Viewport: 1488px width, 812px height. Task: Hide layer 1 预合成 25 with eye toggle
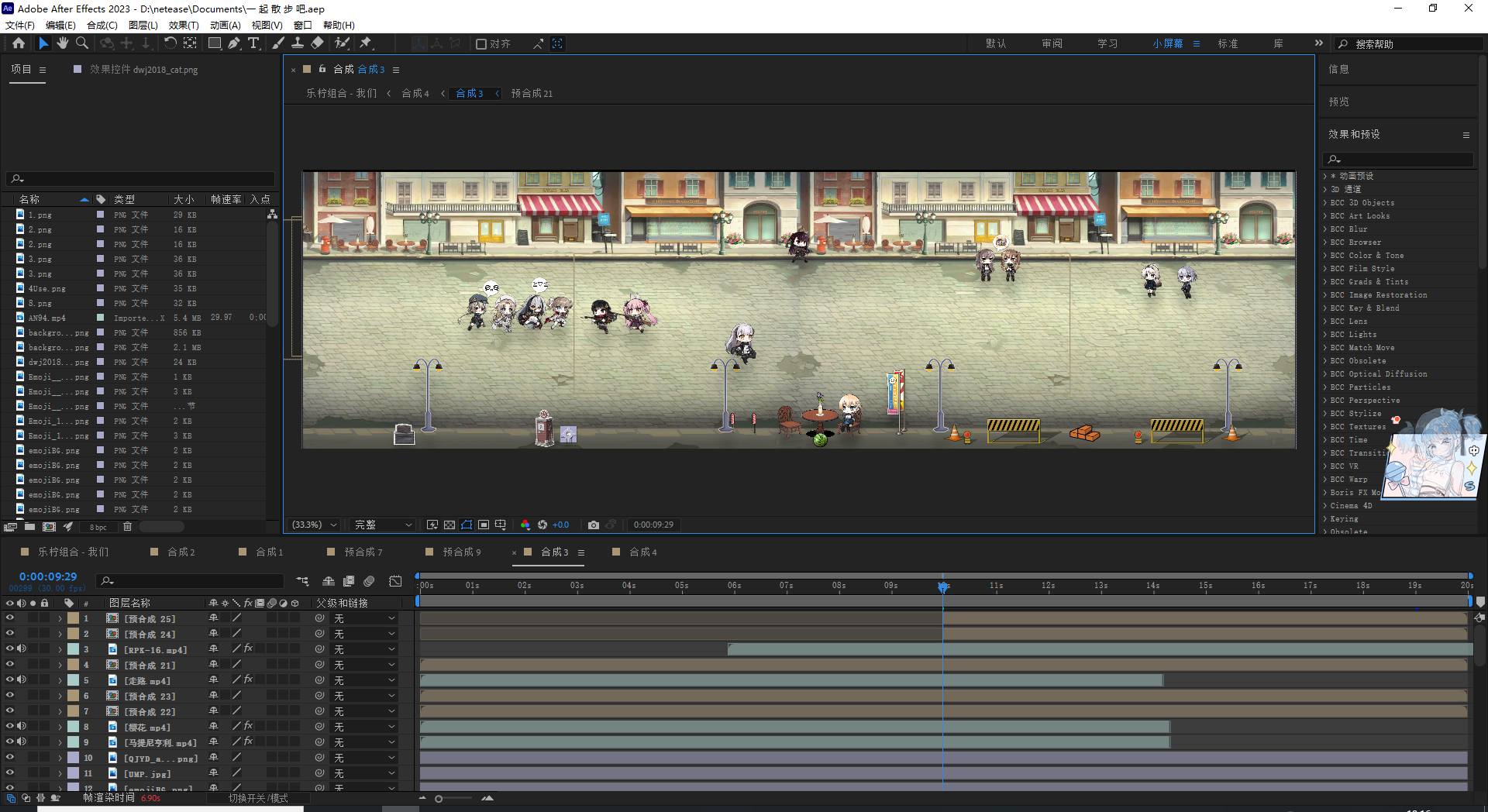(10, 618)
